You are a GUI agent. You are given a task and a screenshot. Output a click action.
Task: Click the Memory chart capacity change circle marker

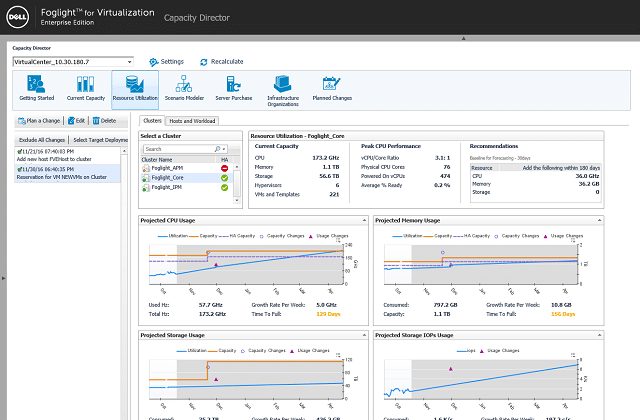coord(442,252)
